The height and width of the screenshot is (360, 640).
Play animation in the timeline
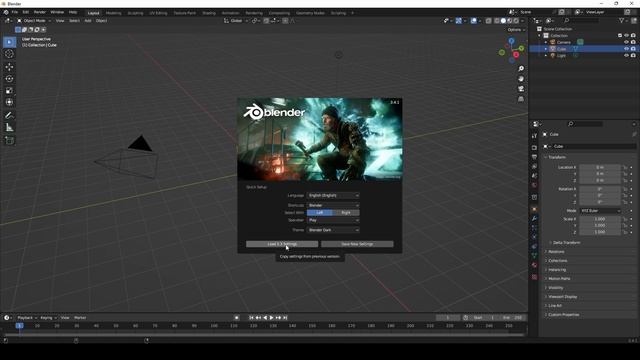271,318
